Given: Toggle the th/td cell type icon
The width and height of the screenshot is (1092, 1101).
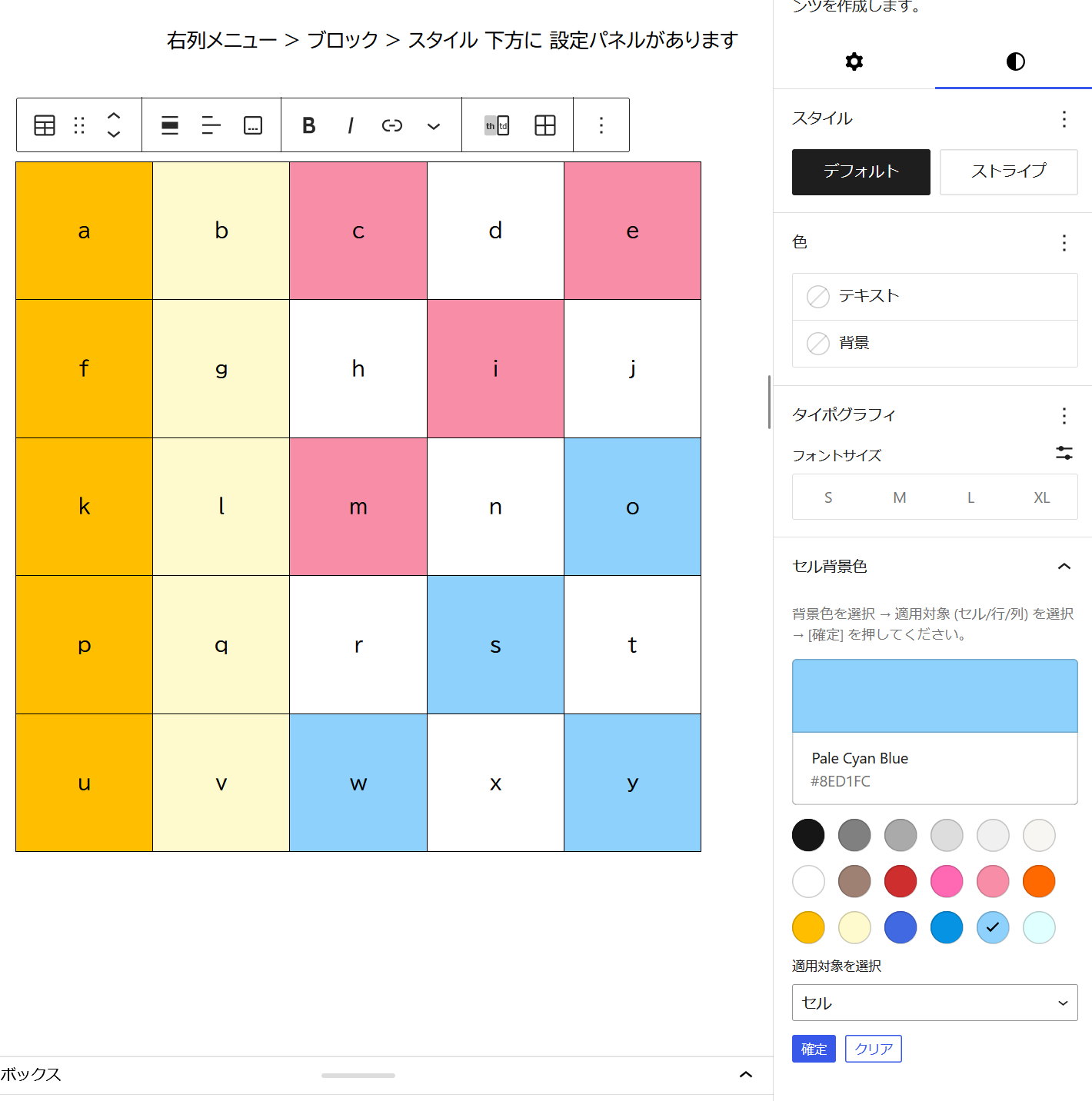Looking at the screenshot, I should tap(497, 125).
